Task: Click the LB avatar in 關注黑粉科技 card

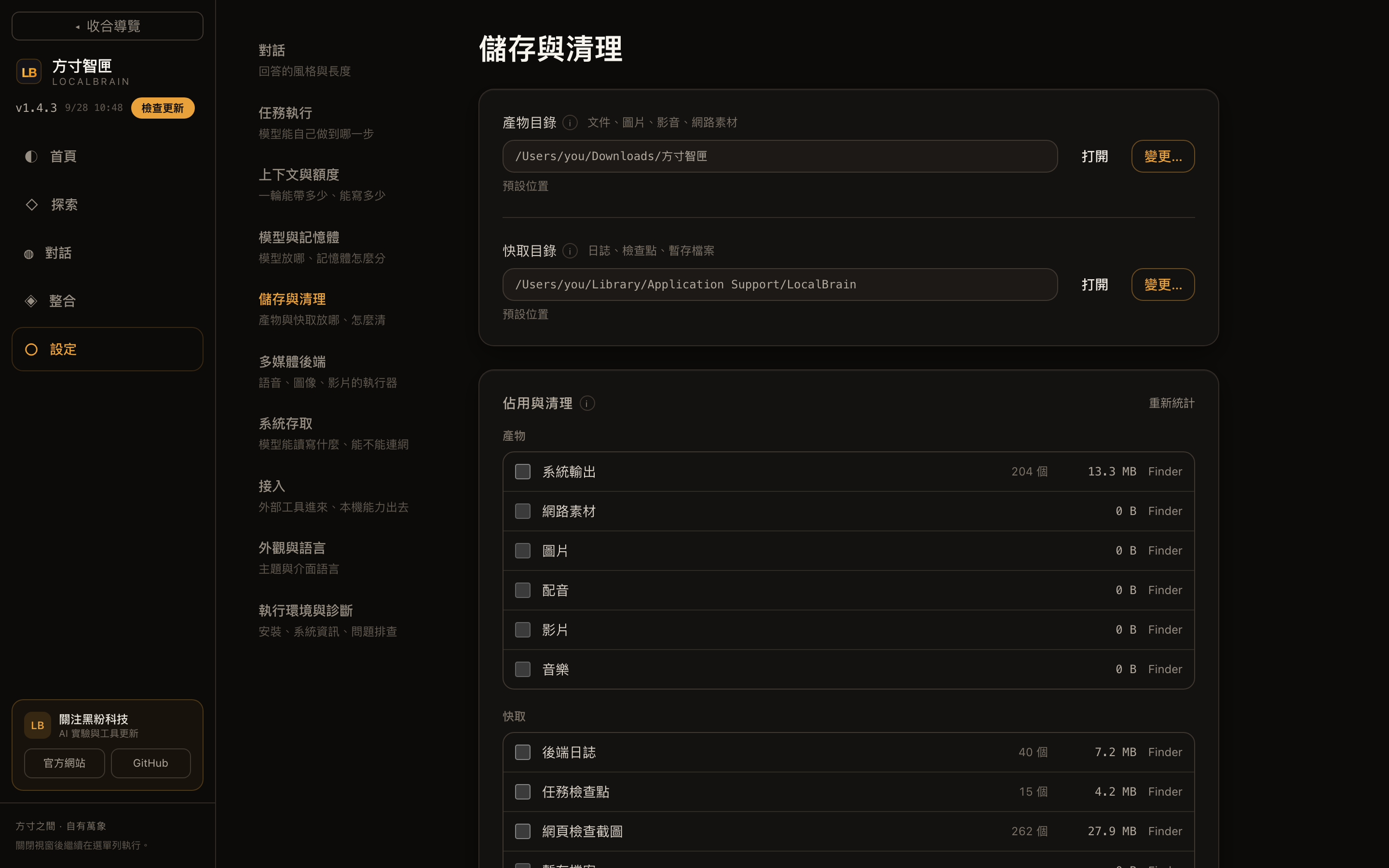Action: point(37,725)
